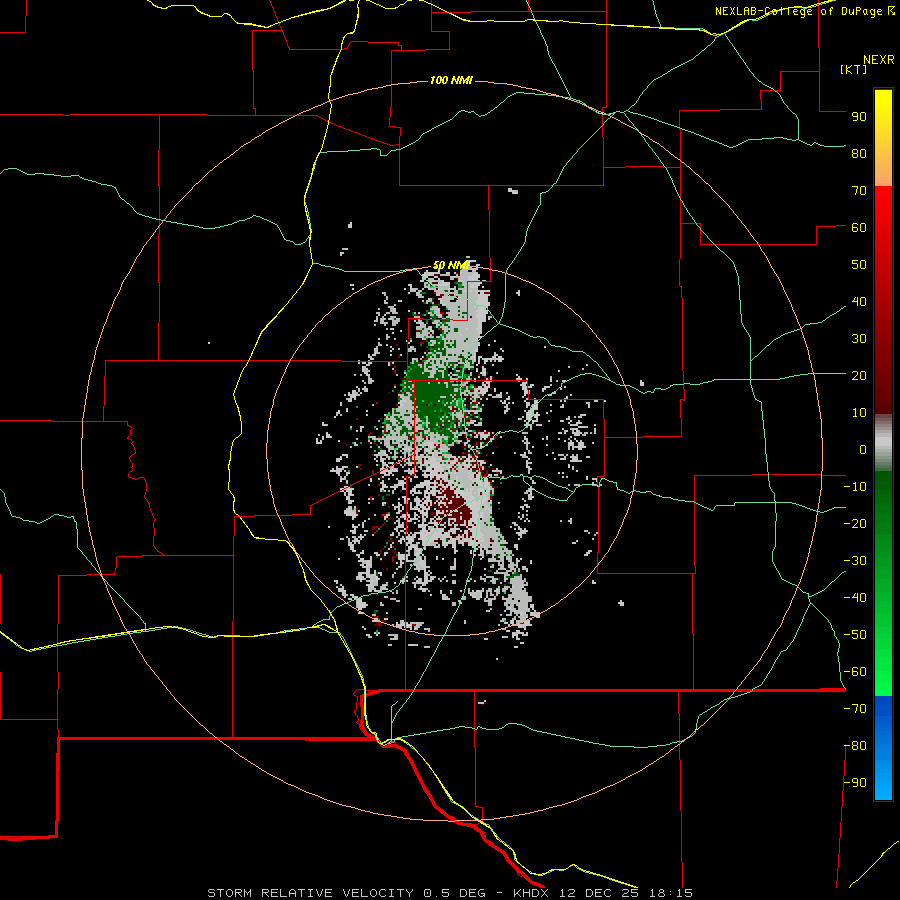Click the 0 value on velocity scale

(x=863, y=449)
